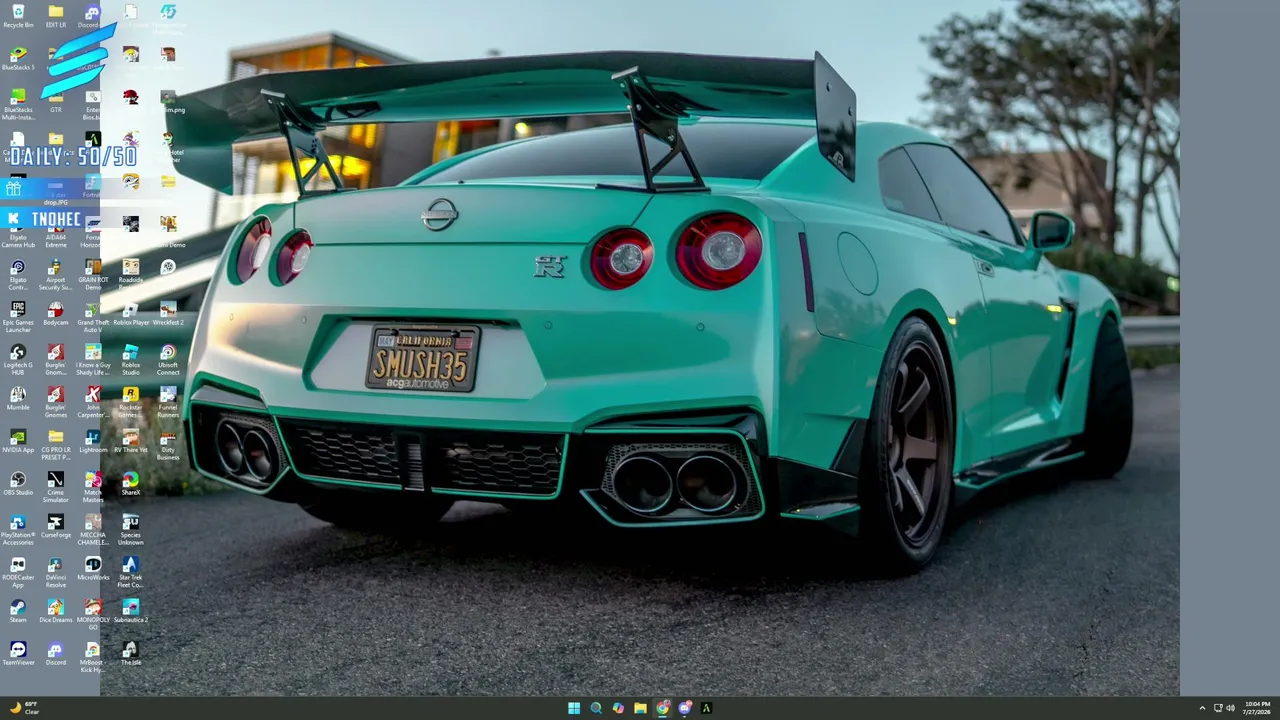Open File Explorer from the taskbar
1280x720 pixels.
coord(640,708)
